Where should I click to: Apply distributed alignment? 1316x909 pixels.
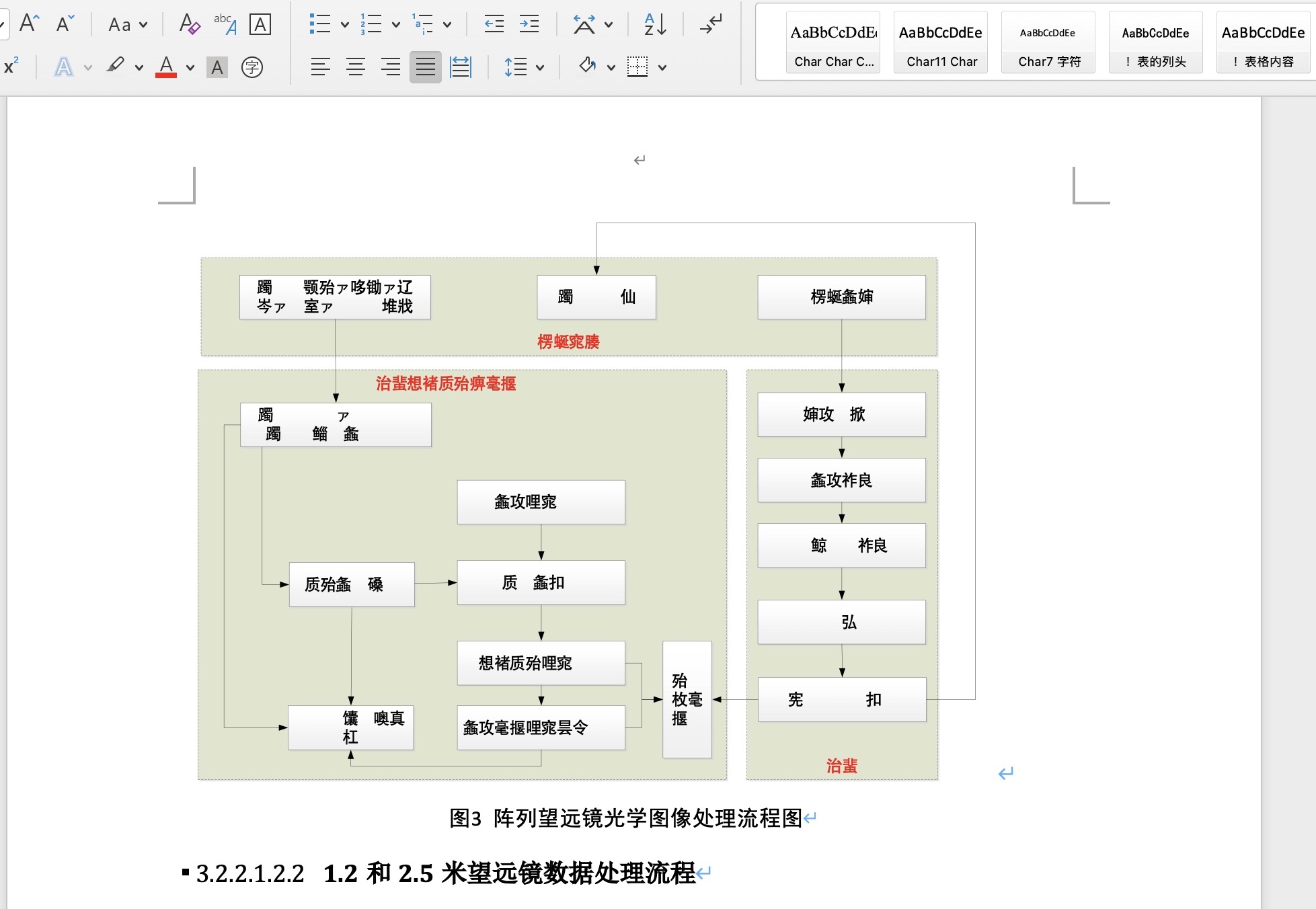pyautogui.click(x=461, y=67)
